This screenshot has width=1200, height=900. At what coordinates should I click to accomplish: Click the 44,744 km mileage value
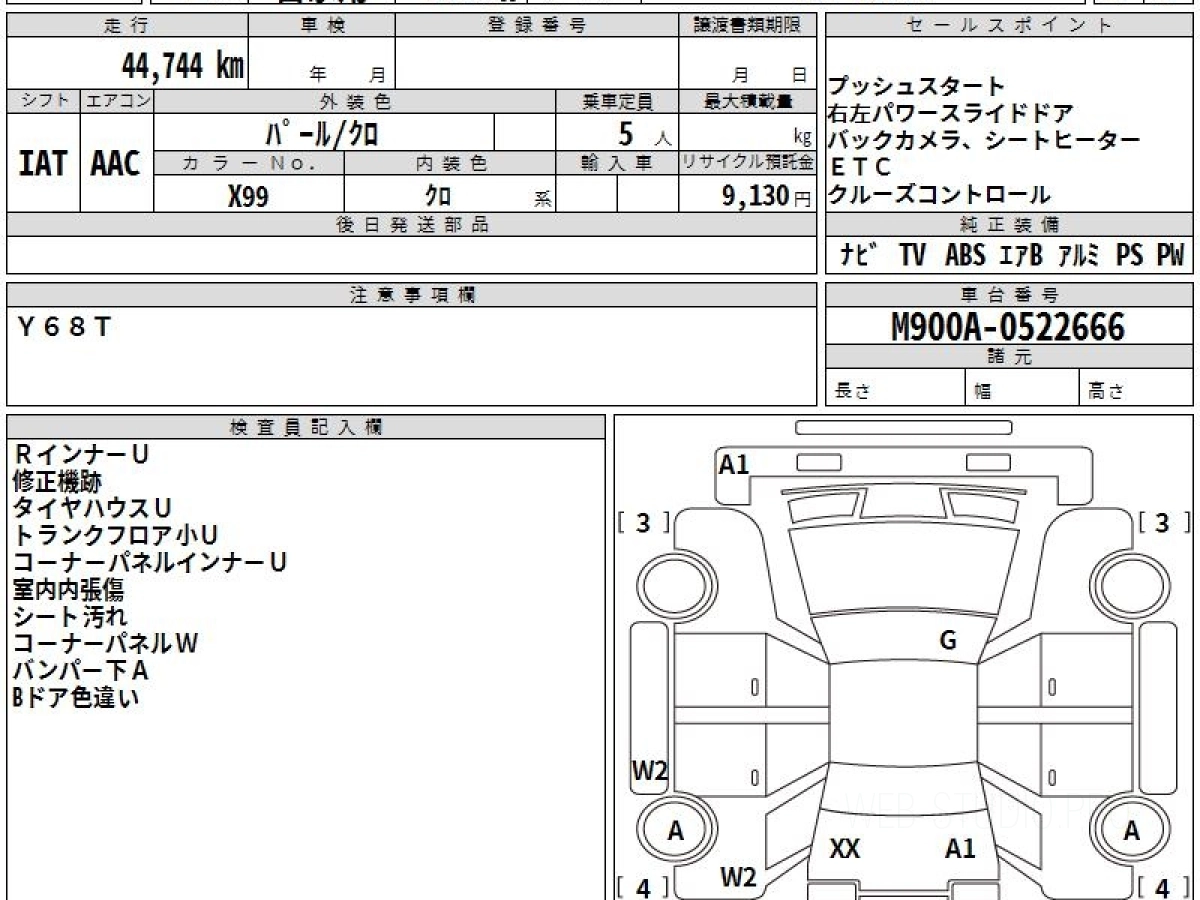pyautogui.click(x=182, y=66)
